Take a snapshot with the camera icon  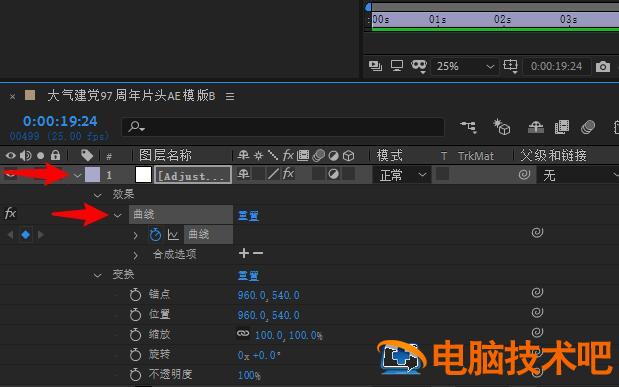click(x=602, y=66)
